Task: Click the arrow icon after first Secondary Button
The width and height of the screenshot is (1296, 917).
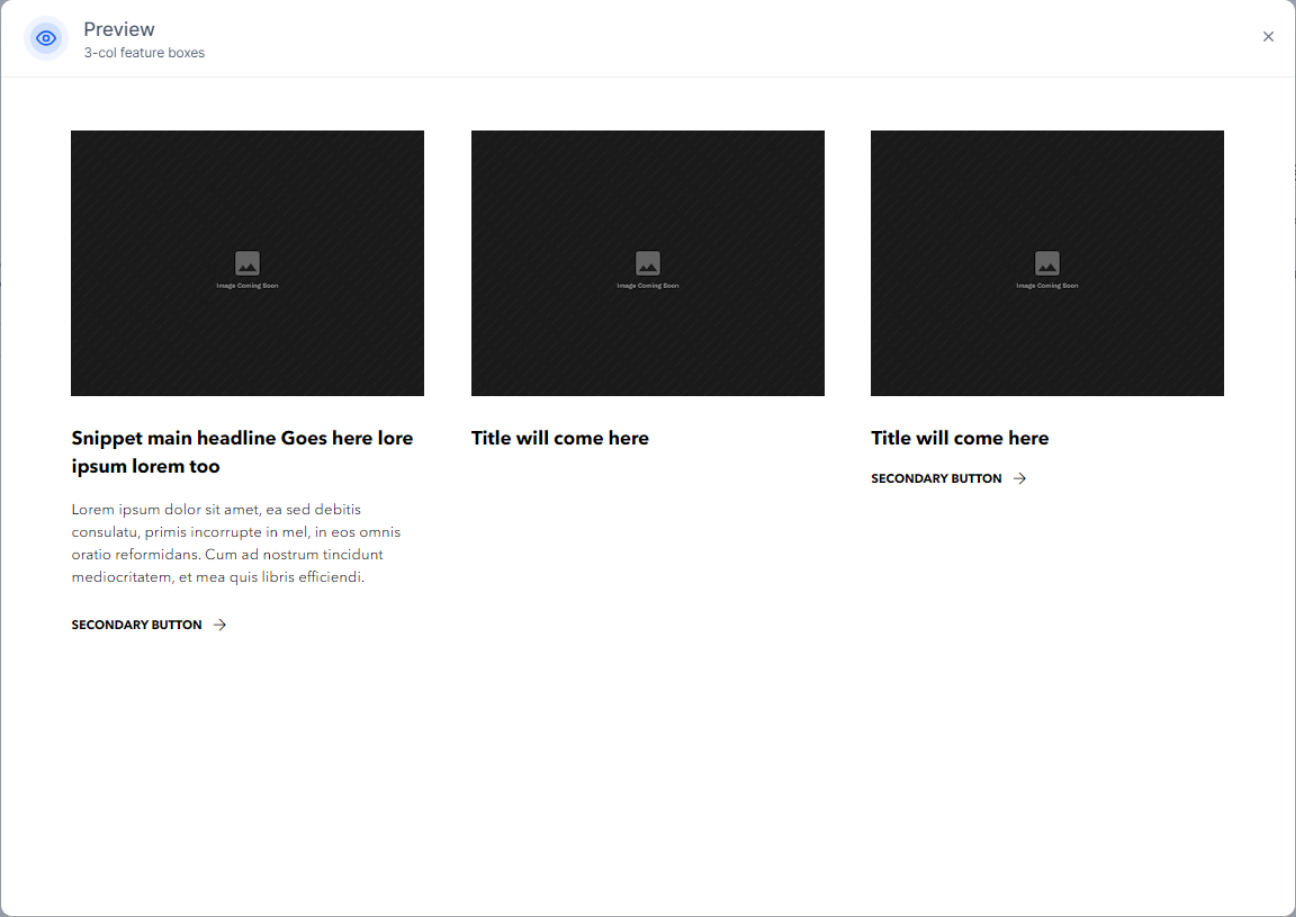Action: tap(220, 625)
